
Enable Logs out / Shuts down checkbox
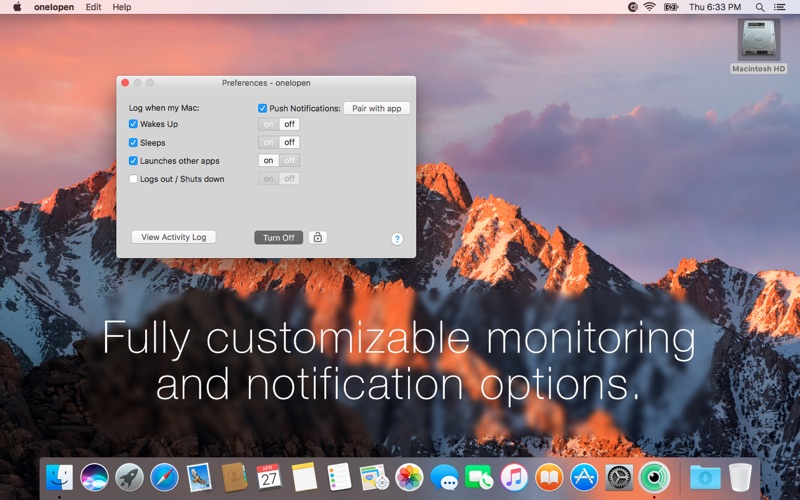pyautogui.click(x=133, y=179)
